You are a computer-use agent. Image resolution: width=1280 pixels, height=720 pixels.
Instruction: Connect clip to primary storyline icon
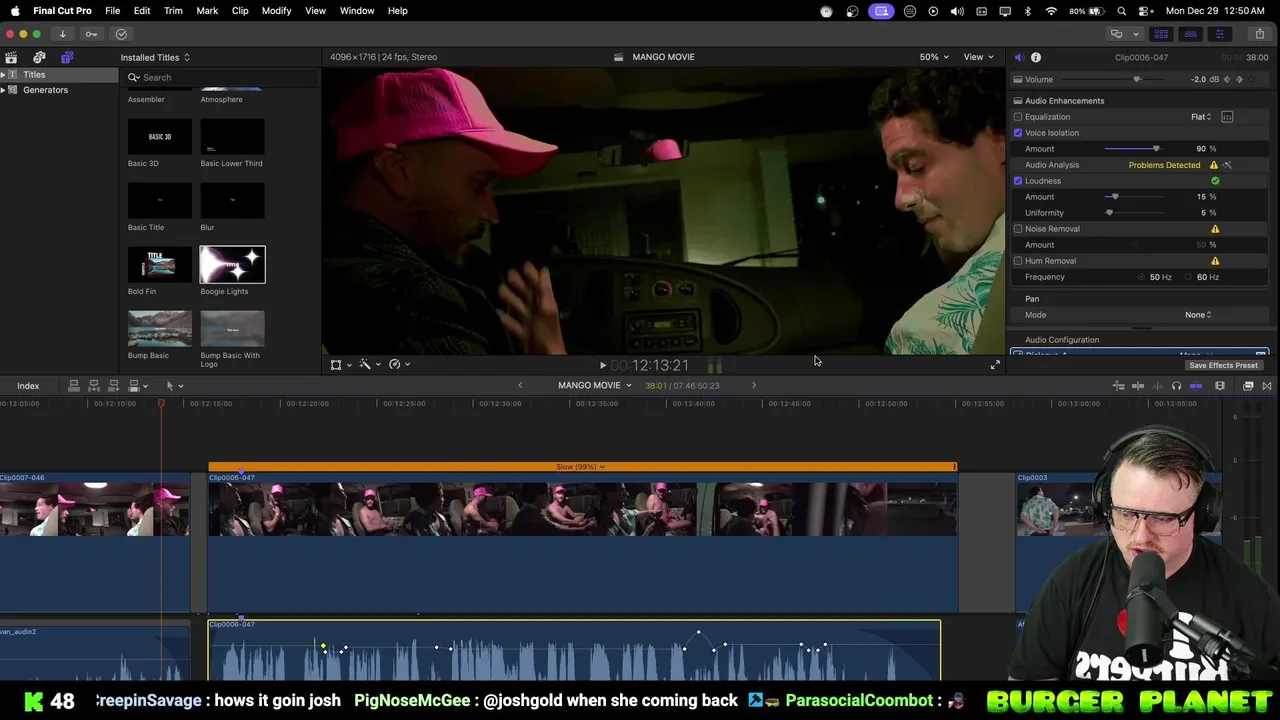coord(73,386)
